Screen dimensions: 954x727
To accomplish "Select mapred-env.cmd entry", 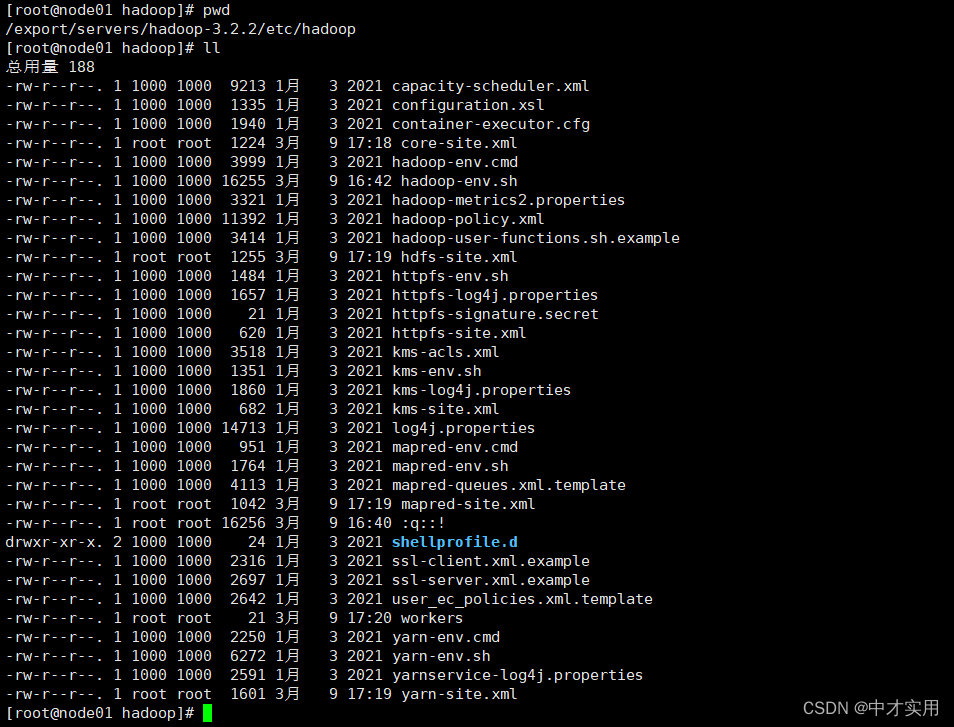I will 455,447.
